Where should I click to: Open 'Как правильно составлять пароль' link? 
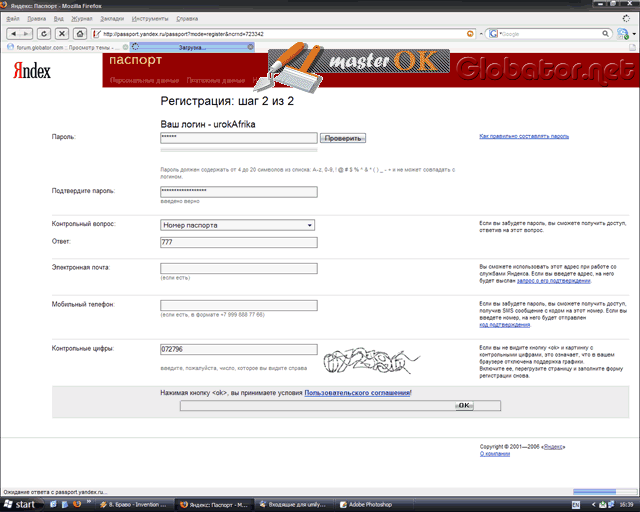pyautogui.click(x=524, y=136)
